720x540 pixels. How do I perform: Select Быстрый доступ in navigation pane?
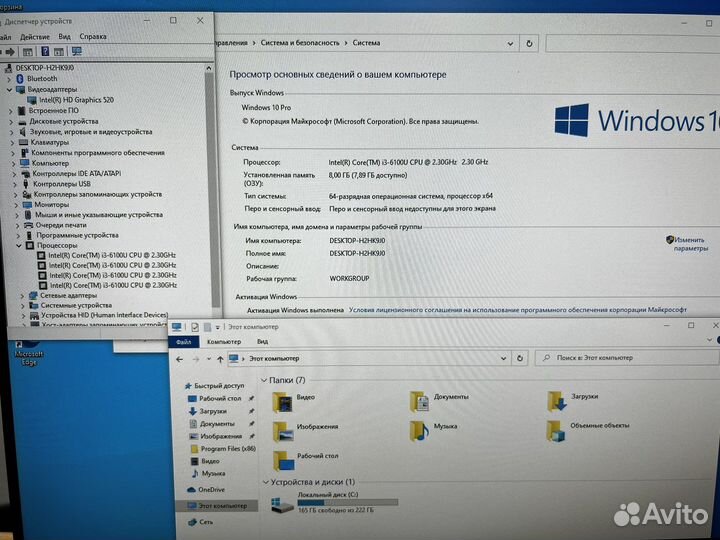[x=214, y=386]
